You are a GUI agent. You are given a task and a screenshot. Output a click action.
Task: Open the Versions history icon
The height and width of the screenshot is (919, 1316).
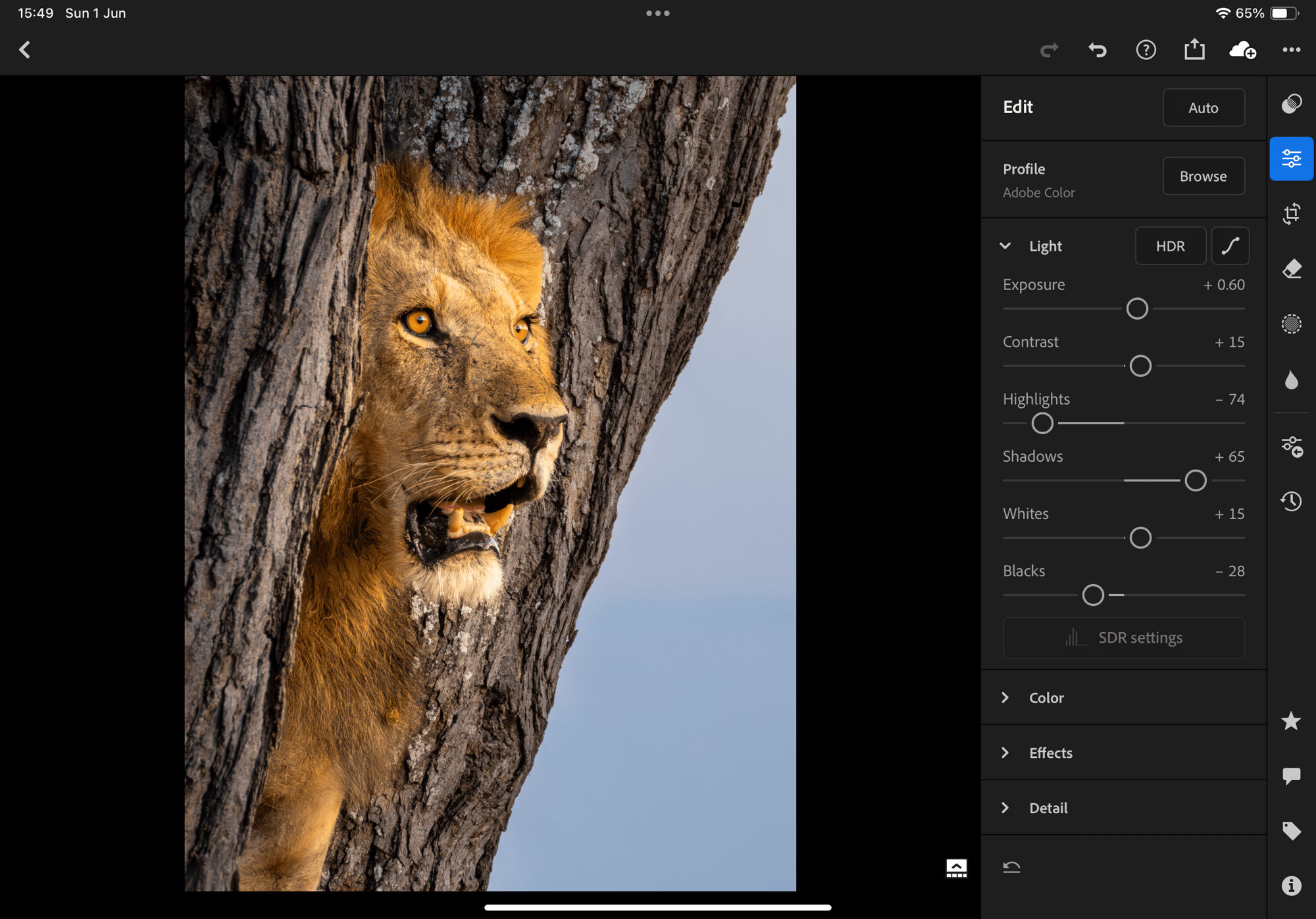[x=1291, y=501]
